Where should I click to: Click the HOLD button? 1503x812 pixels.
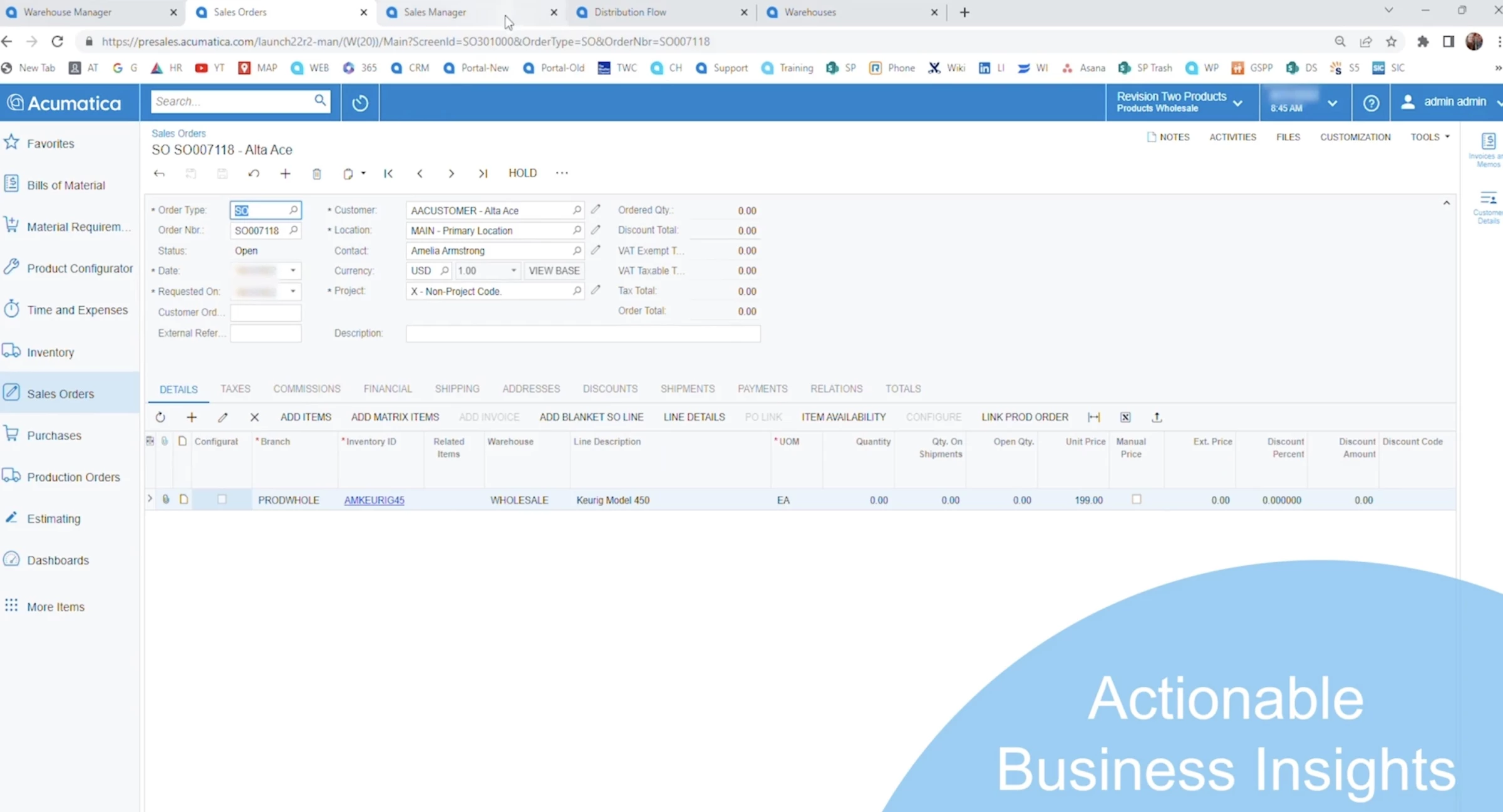[522, 173]
